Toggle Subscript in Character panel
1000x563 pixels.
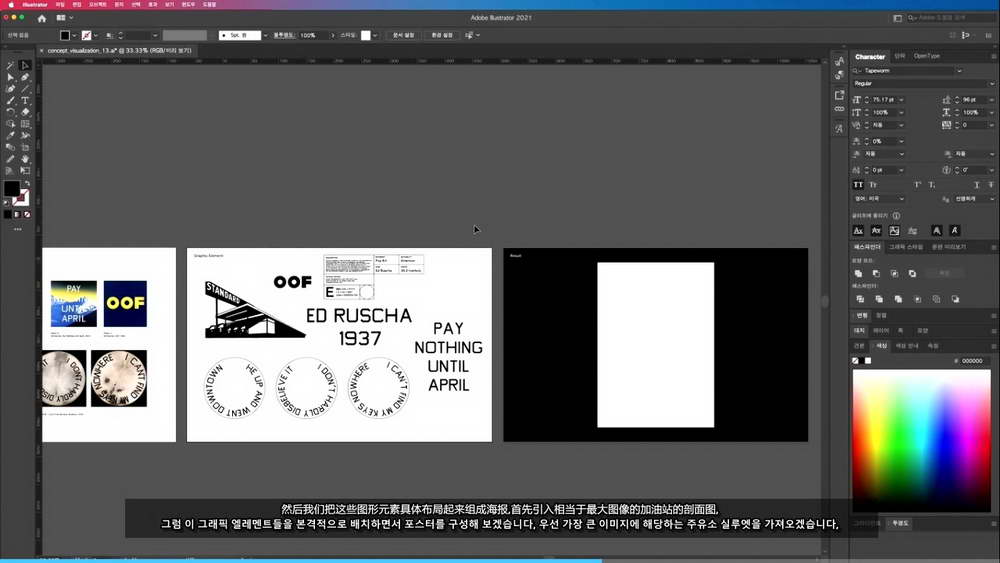click(x=932, y=185)
